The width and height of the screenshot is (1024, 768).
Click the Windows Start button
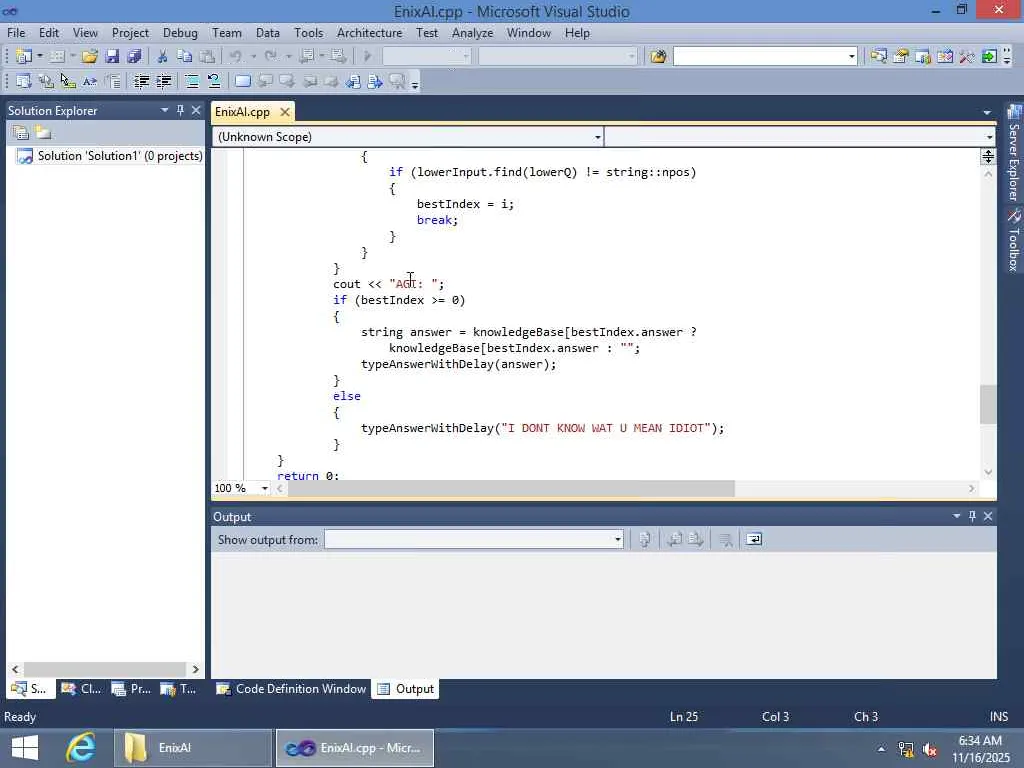(25, 748)
